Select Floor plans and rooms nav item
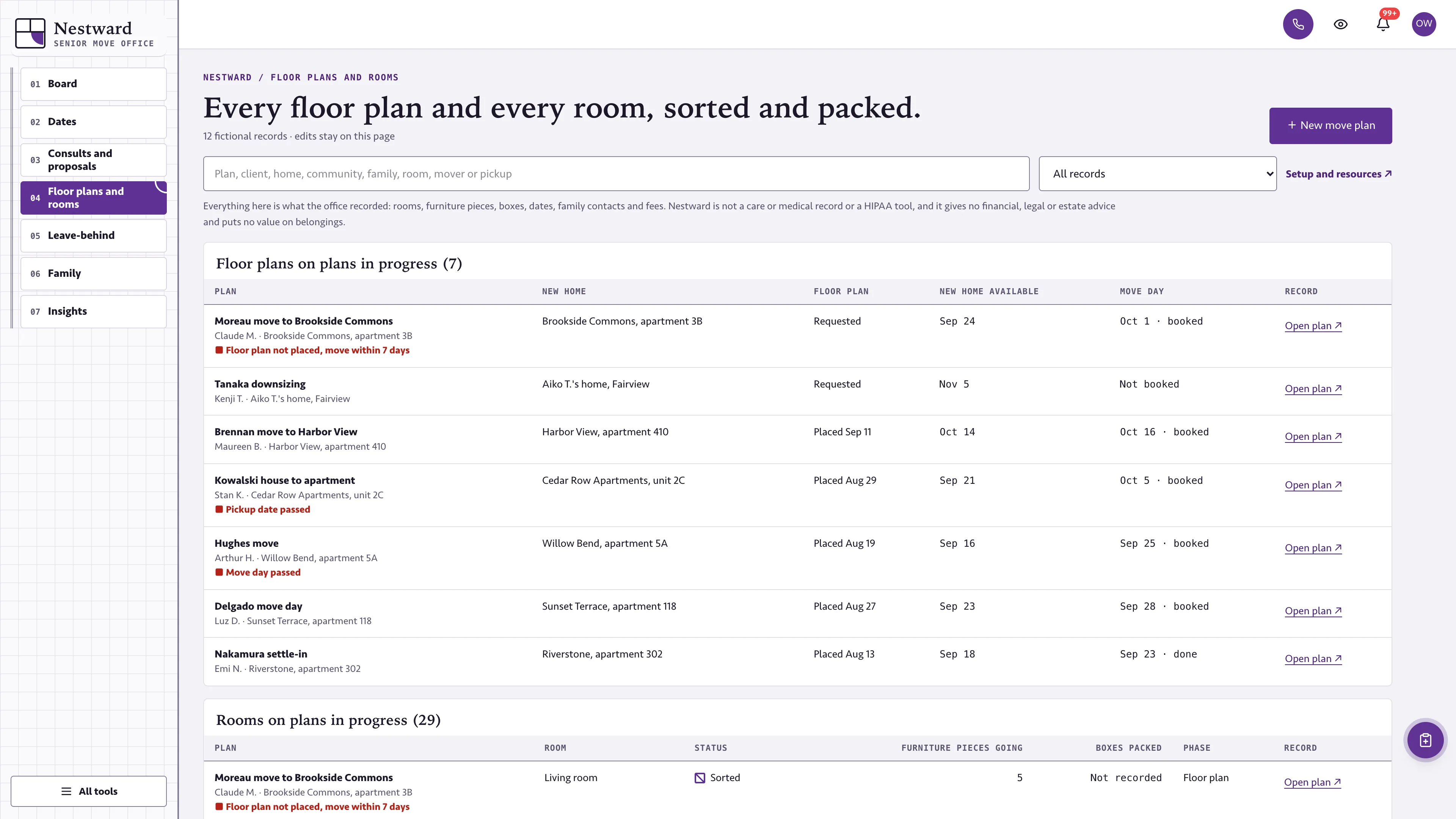The width and height of the screenshot is (1456, 819). [x=94, y=198]
